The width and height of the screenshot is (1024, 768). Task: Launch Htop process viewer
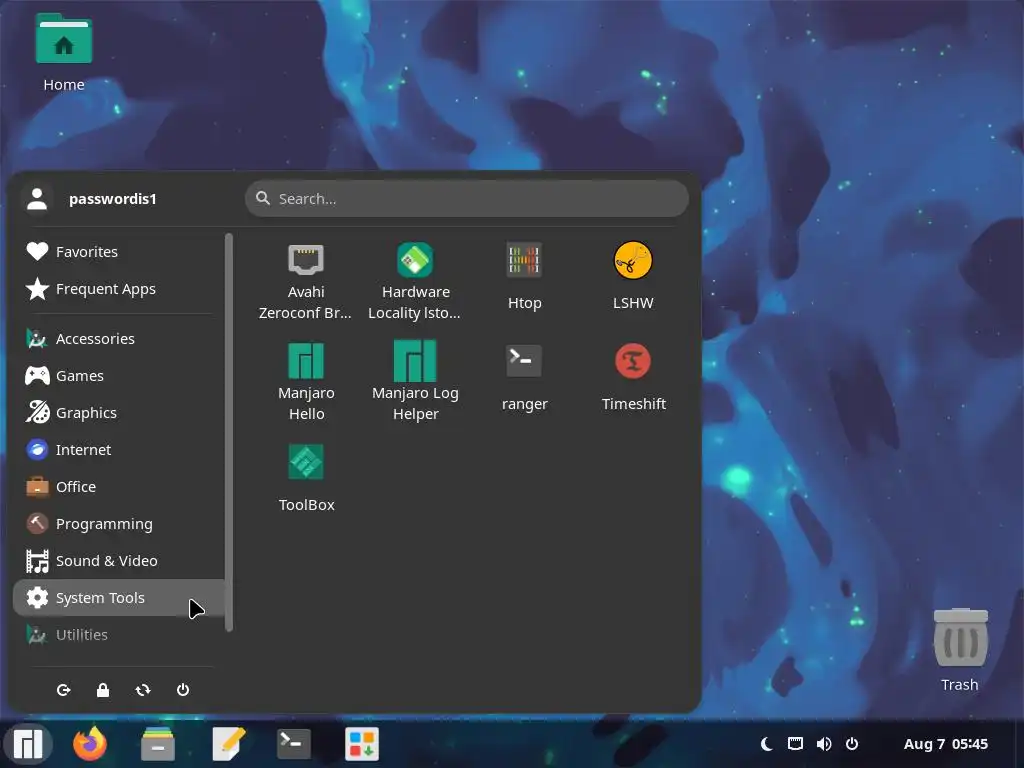pyautogui.click(x=524, y=277)
